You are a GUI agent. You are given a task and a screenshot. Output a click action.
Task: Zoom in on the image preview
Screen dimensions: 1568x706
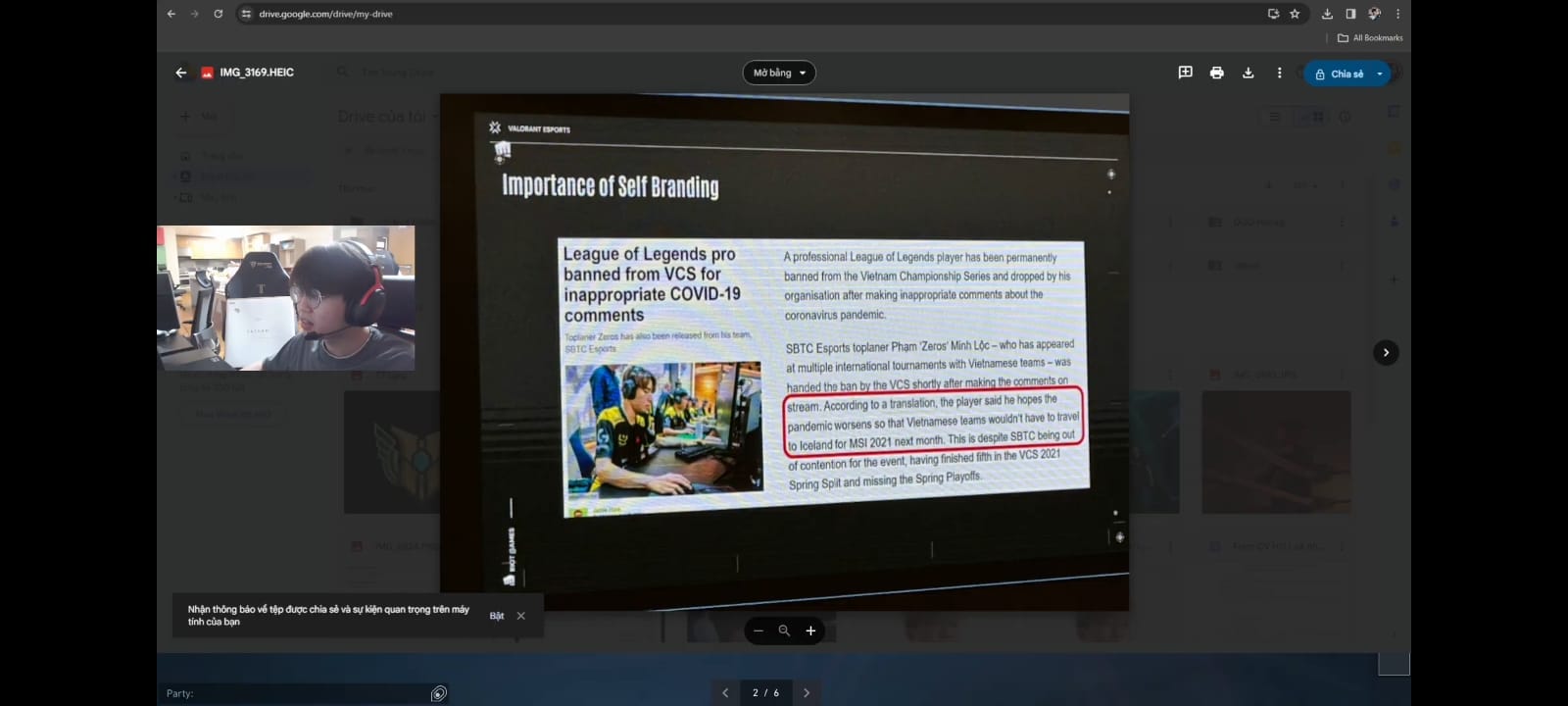(x=810, y=630)
